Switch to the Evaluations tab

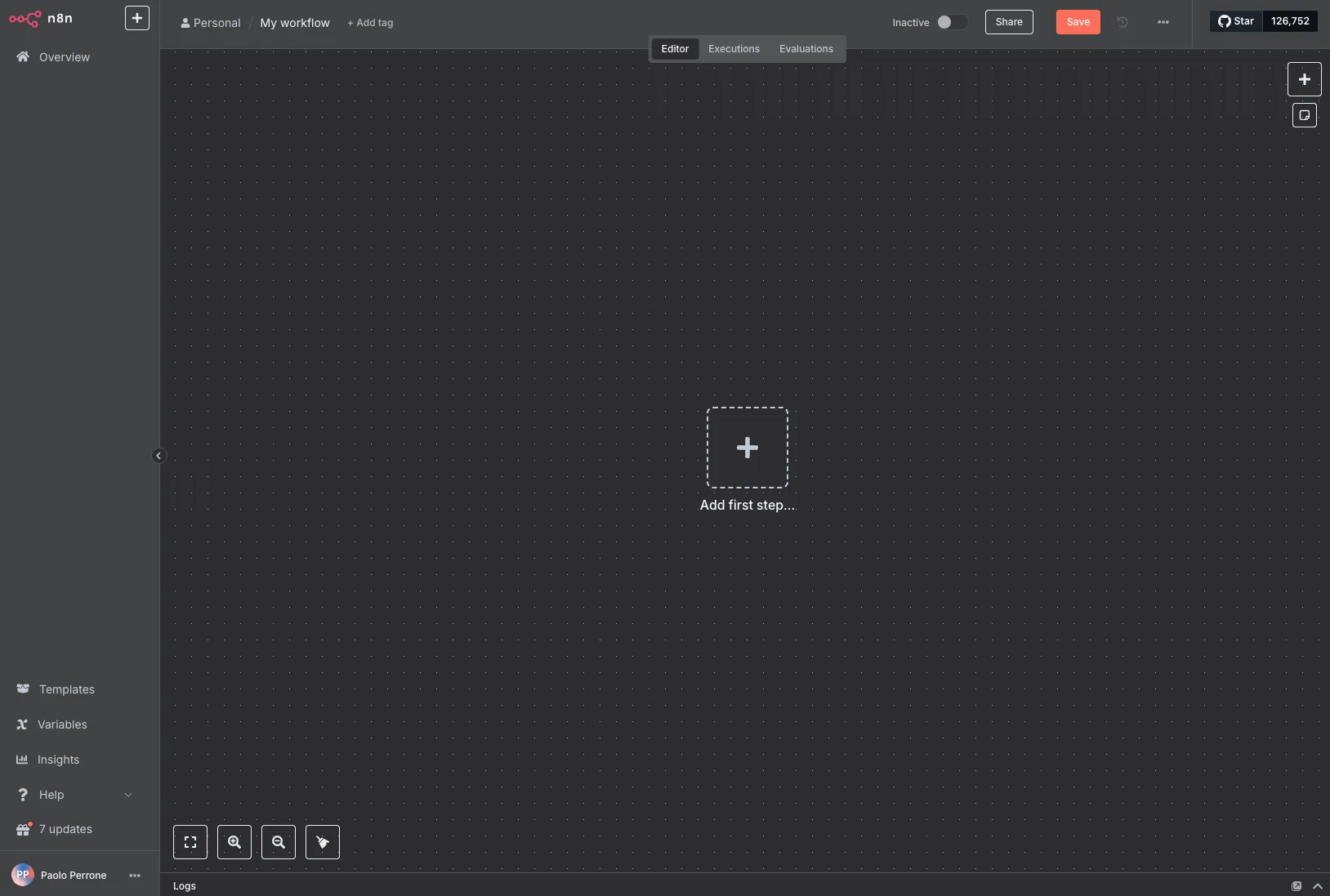click(806, 49)
